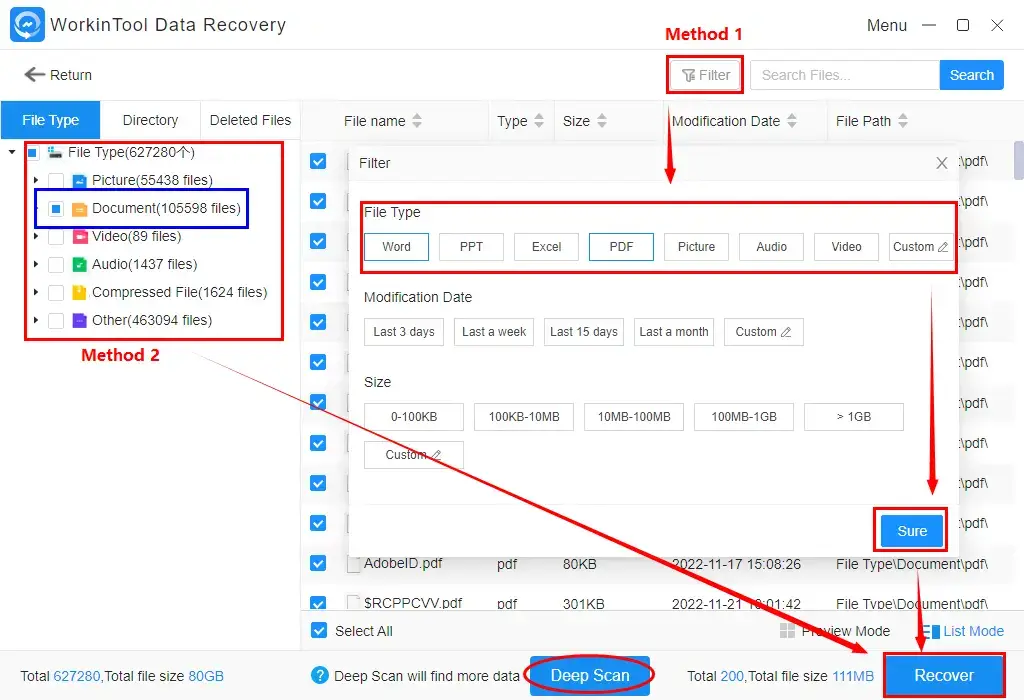Toggle the File Type root checkbox
Image resolution: width=1024 pixels, height=700 pixels.
(32, 153)
